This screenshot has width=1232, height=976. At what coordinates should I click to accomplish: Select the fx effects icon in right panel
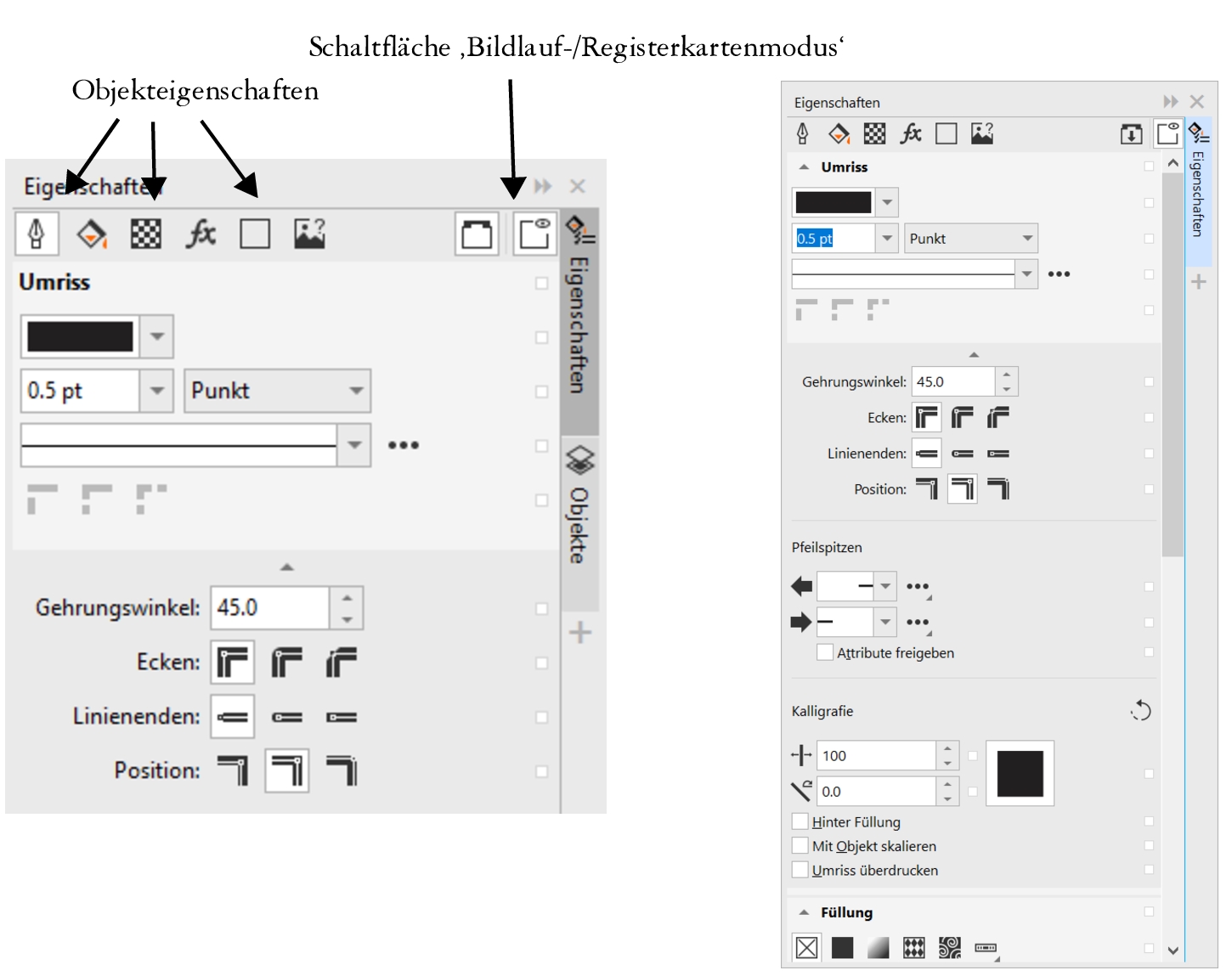(911, 134)
